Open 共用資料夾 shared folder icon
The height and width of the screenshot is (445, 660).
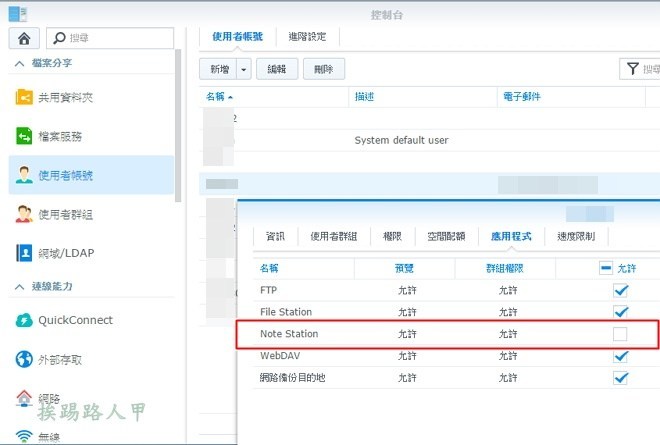pyautogui.click(x=25, y=97)
